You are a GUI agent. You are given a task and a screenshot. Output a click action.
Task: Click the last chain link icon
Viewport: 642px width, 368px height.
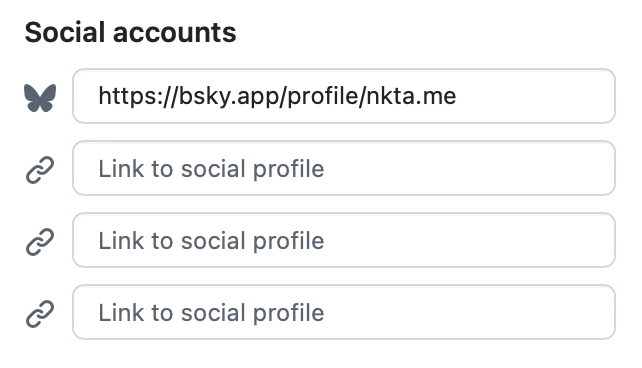(40, 314)
